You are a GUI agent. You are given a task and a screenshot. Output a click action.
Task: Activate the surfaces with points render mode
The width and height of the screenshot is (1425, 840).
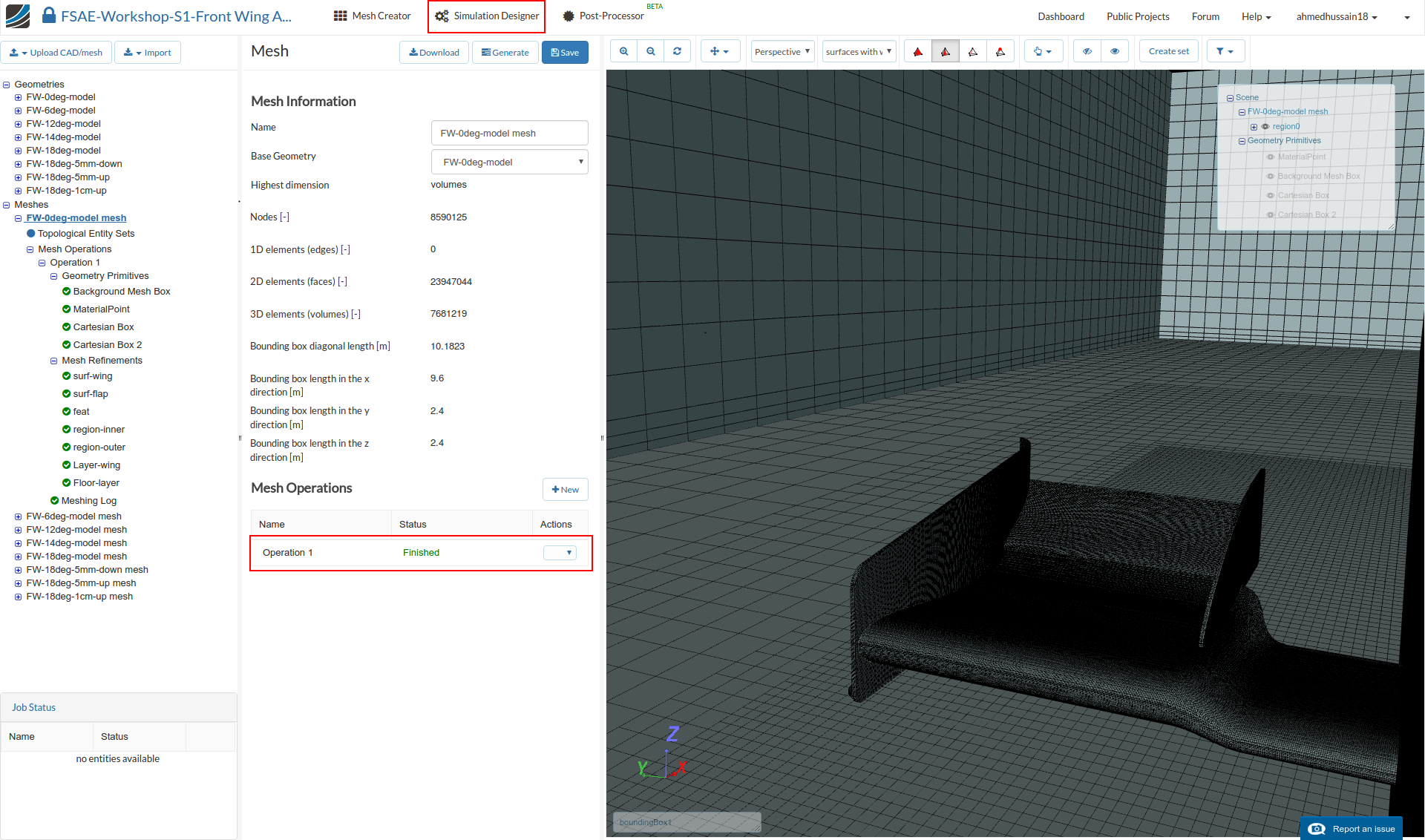1000,51
